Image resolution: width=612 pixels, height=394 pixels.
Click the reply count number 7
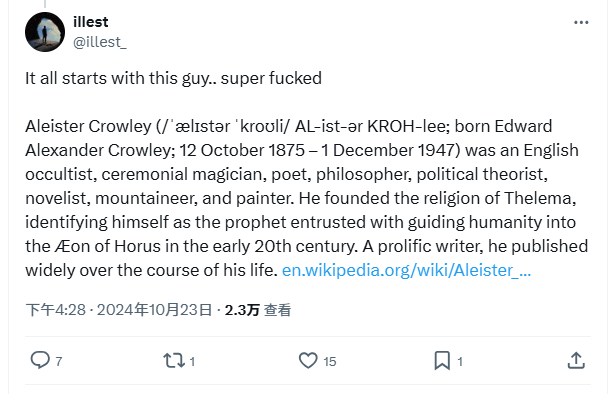(59, 361)
